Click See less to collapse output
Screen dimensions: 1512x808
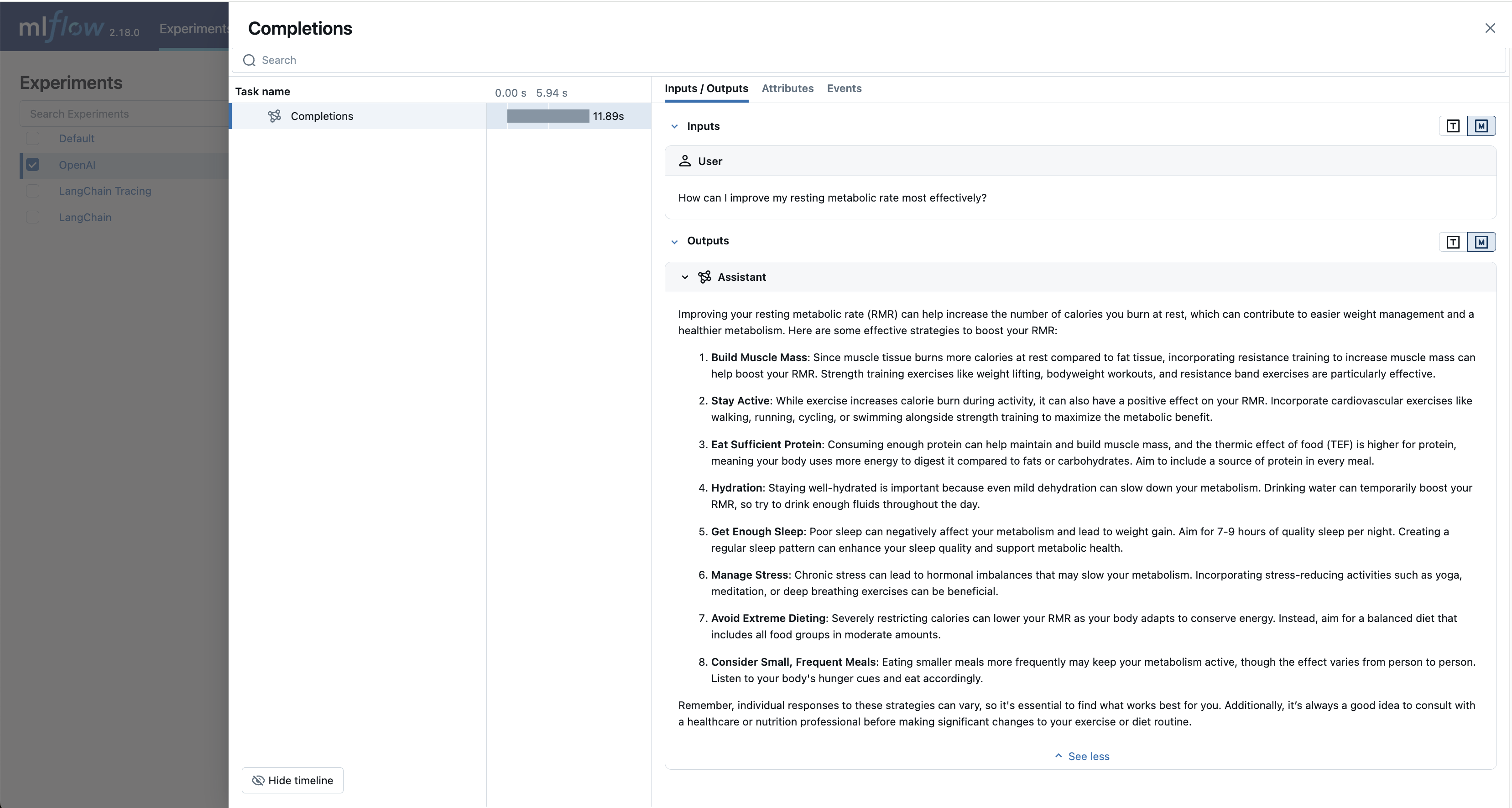pos(1081,756)
